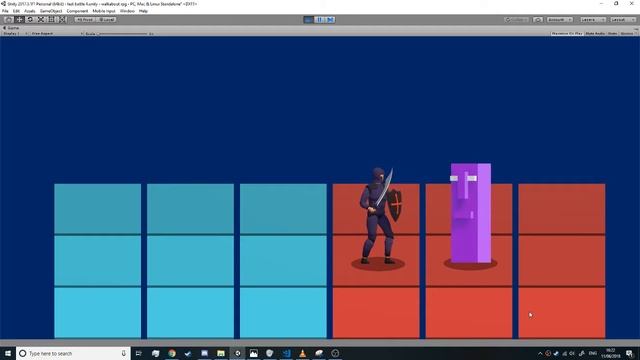Open the Free Aspect dropdown

pyautogui.click(x=57, y=33)
